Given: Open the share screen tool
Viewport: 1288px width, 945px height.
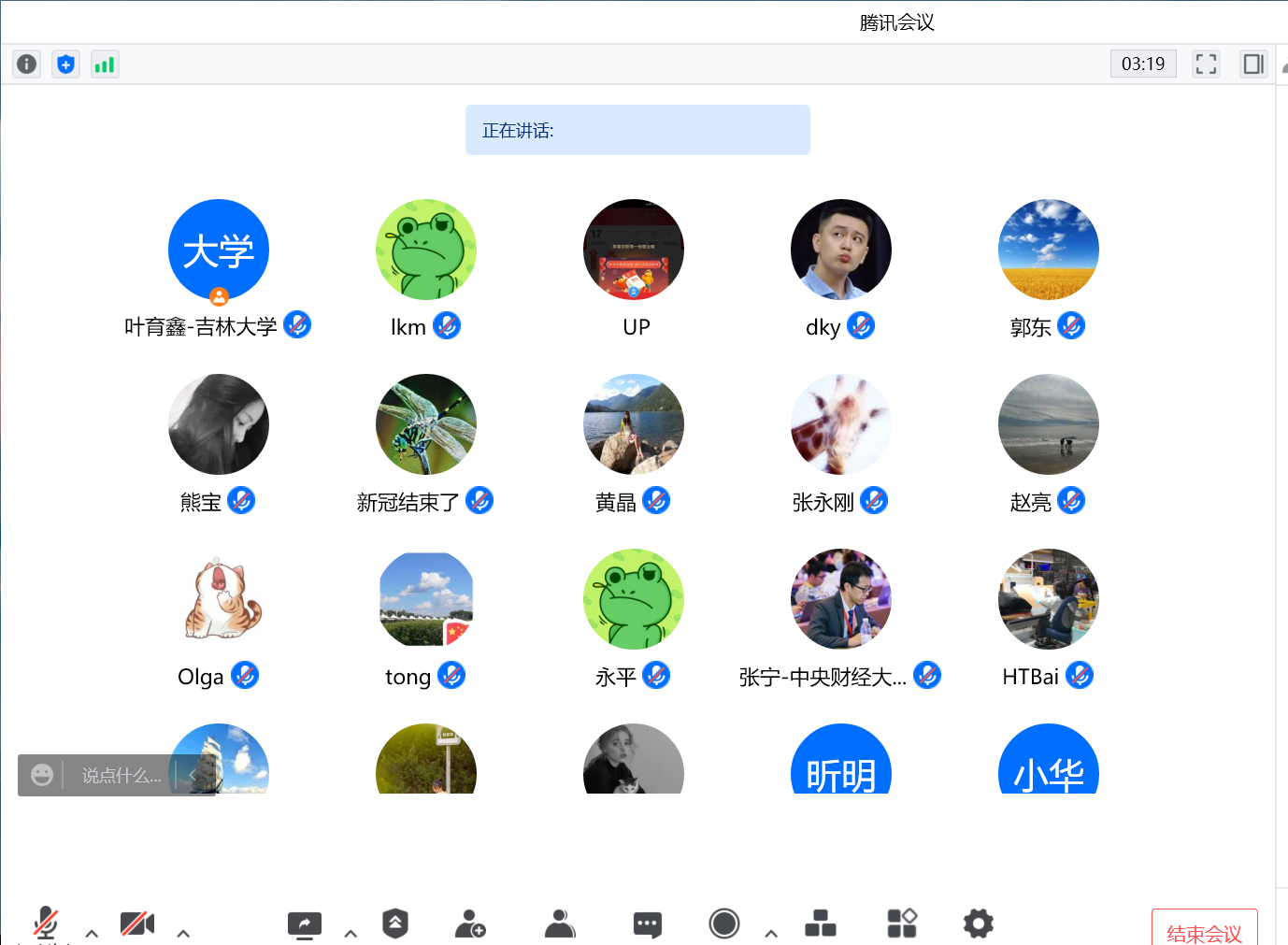Looking at the screenshot, I should pyautogui.click(x=305, y=924).
